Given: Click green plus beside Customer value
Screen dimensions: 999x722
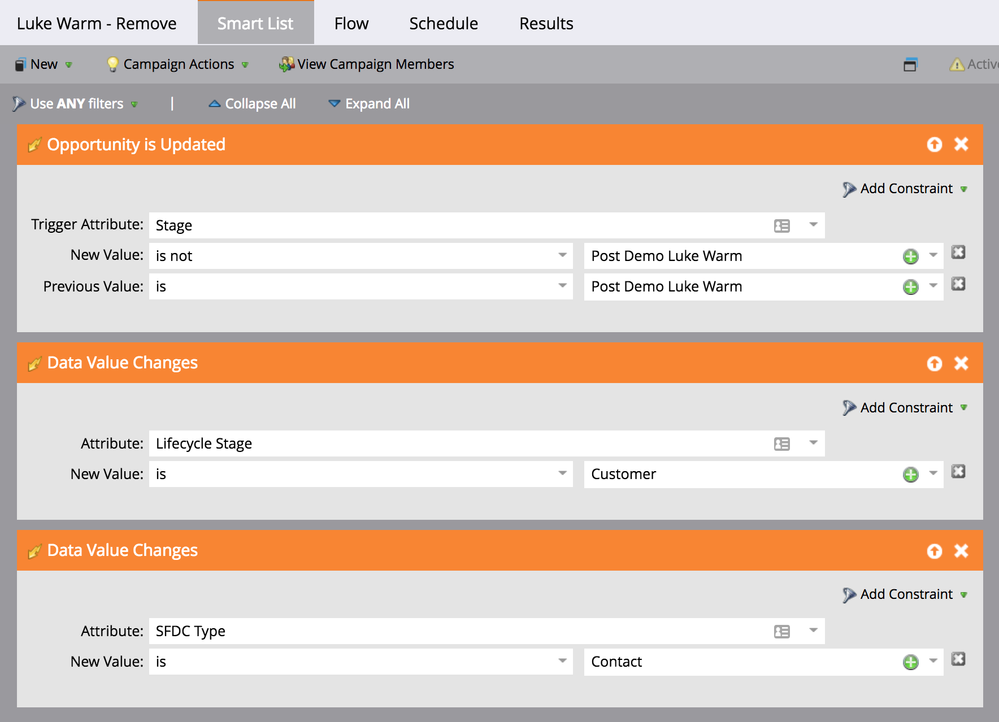Looking at the screenshot, I should tap(910, 475).
